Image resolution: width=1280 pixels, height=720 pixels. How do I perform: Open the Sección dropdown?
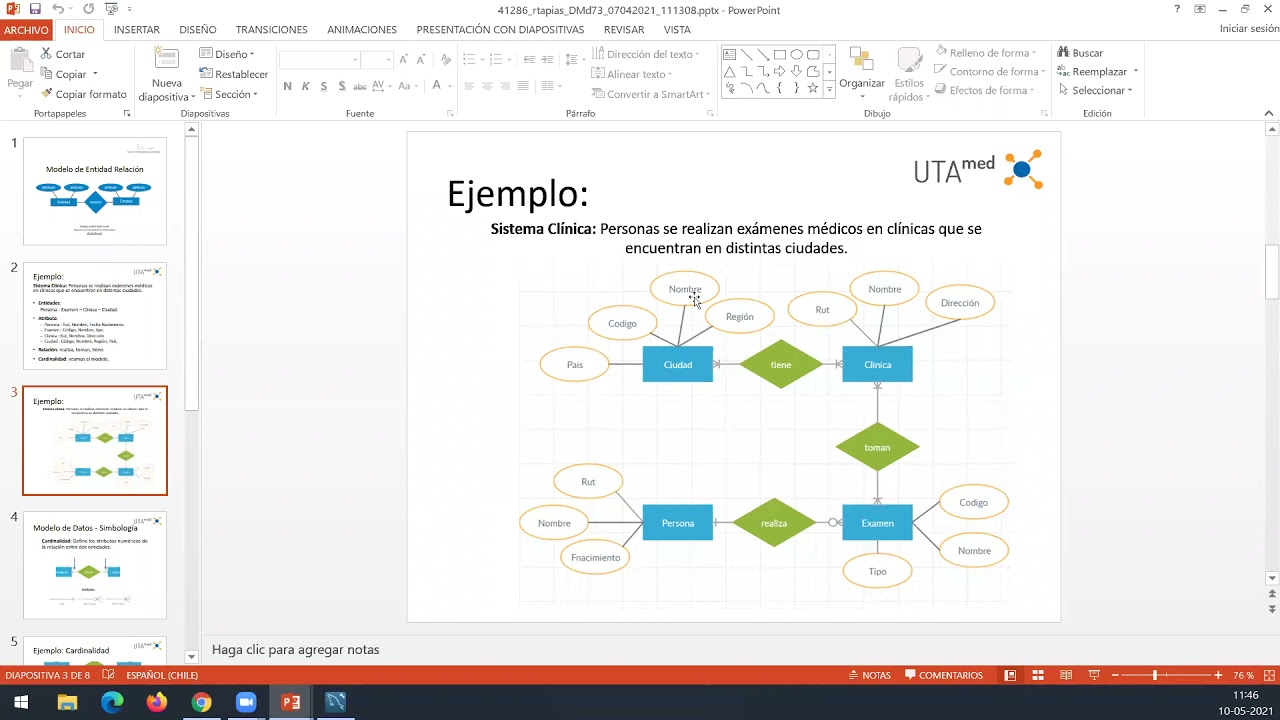230,94
